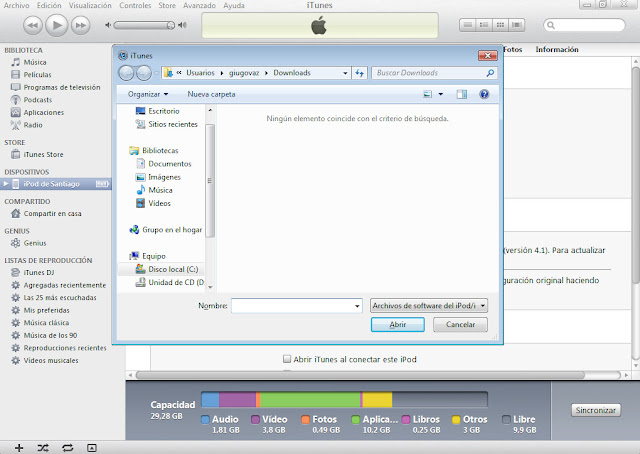Click Abrir in the file dialog
This screenshot has width=640, height=454.
(x=398, y=325)
